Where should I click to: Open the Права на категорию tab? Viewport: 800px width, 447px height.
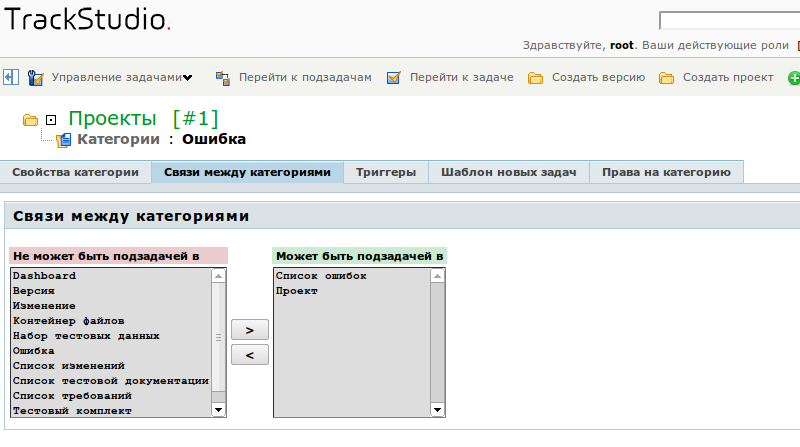(x=666, y=172)
